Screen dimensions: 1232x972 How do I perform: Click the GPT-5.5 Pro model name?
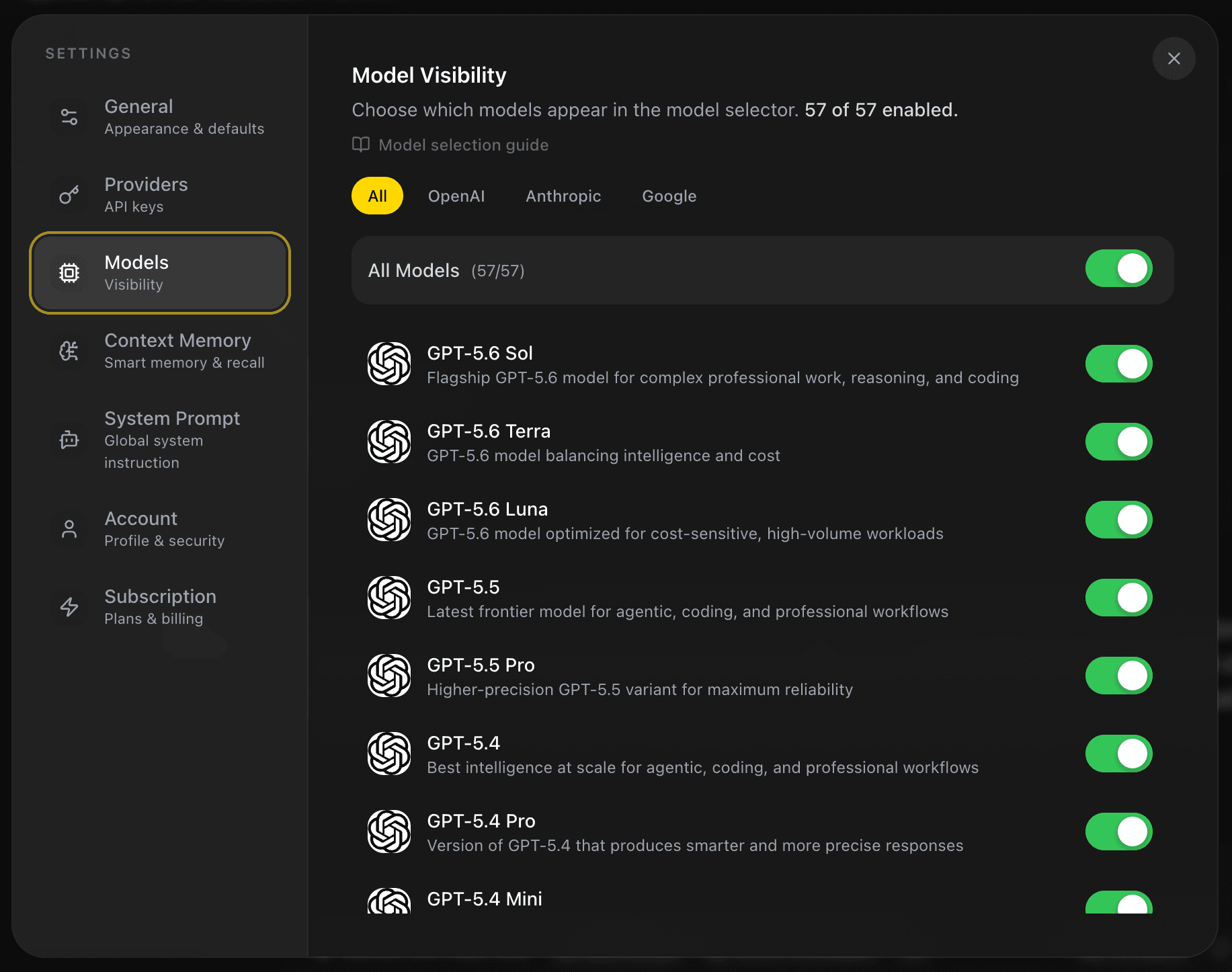tap(481, 665)
